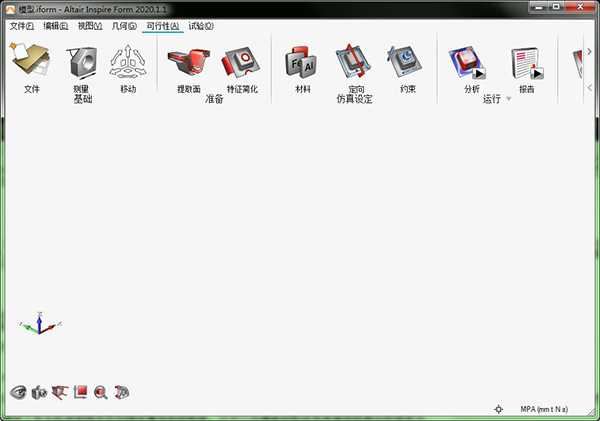
Task: Switch to the 试验(O) ribbon tab
Action: (x=201, y=26)
